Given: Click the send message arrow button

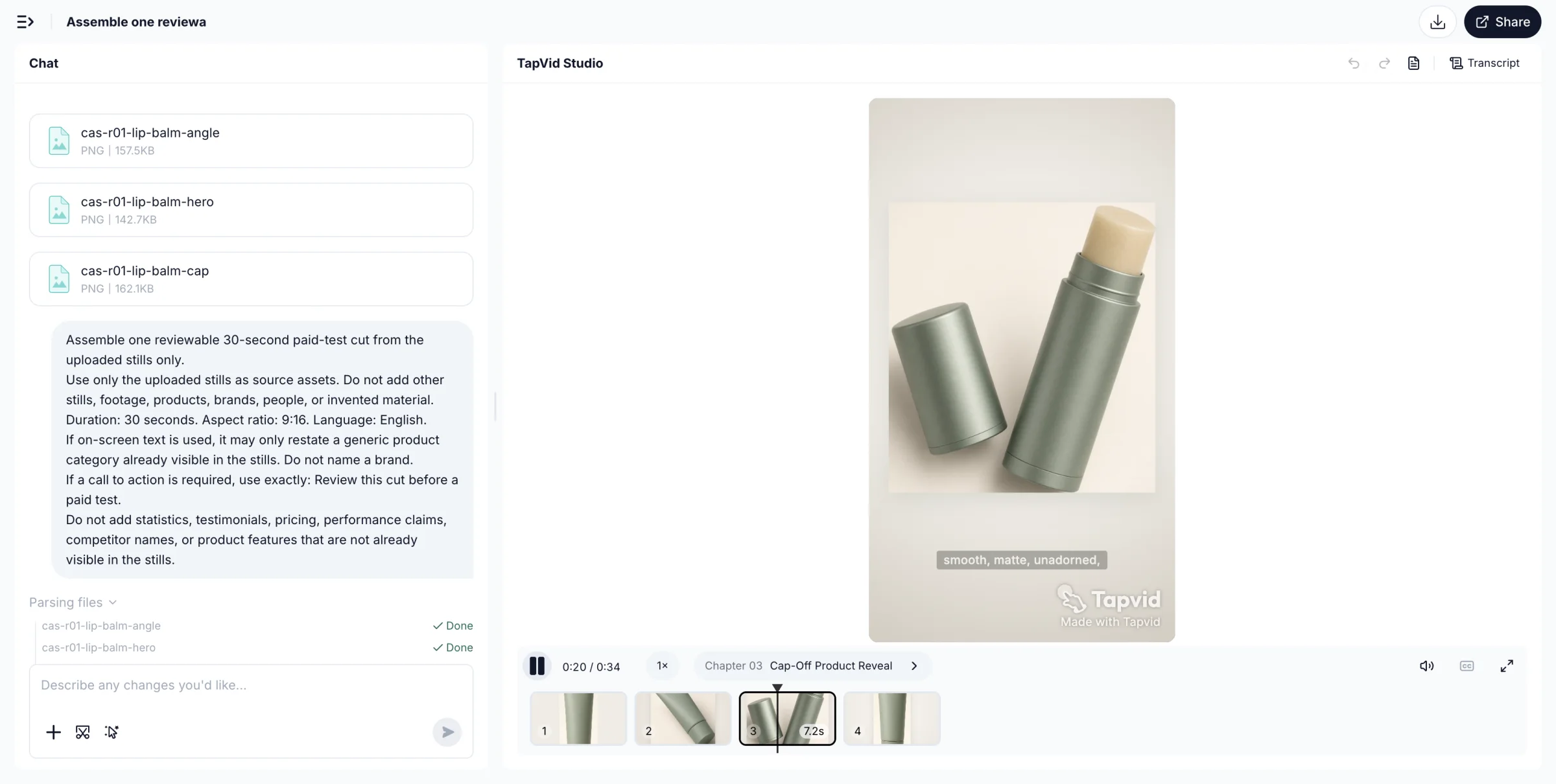Looking at the screenshot, I should tap(447, 732).
